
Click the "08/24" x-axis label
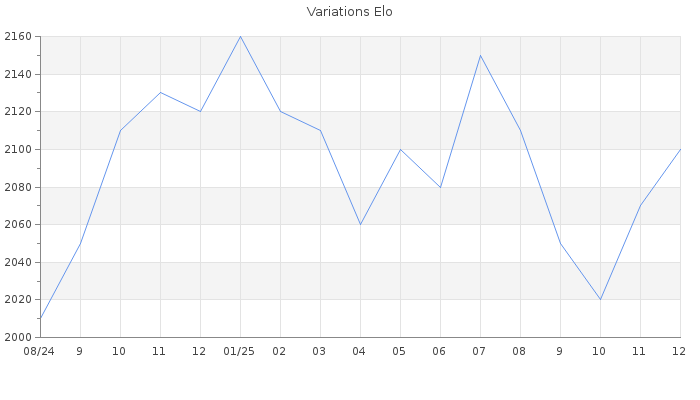[x=40, y=352]
